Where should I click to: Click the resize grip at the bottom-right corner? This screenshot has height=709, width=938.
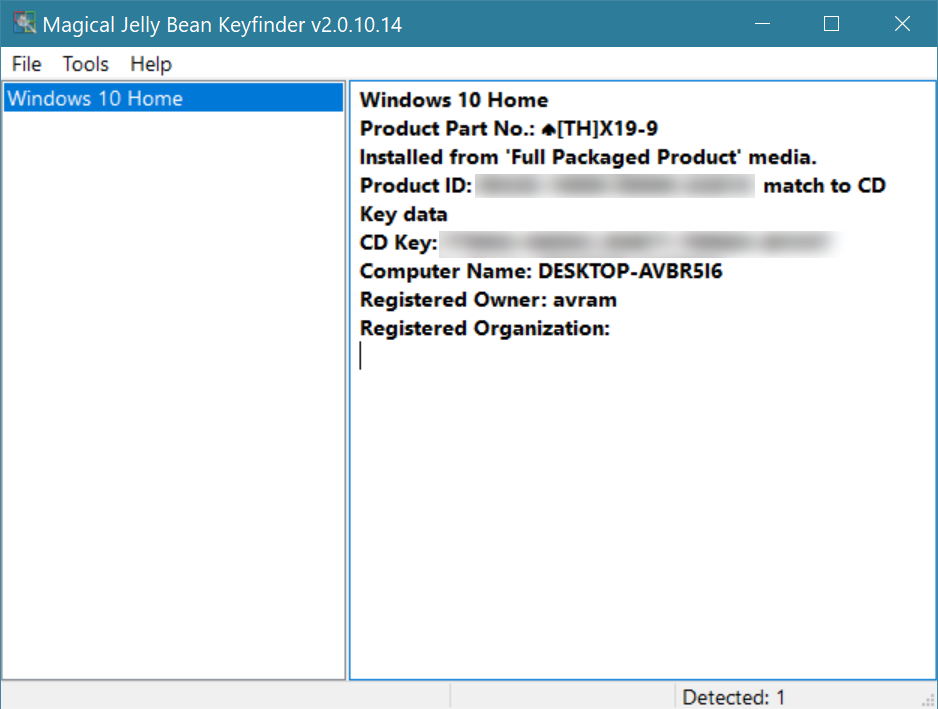pyautogui.click(x=930, y=700)
